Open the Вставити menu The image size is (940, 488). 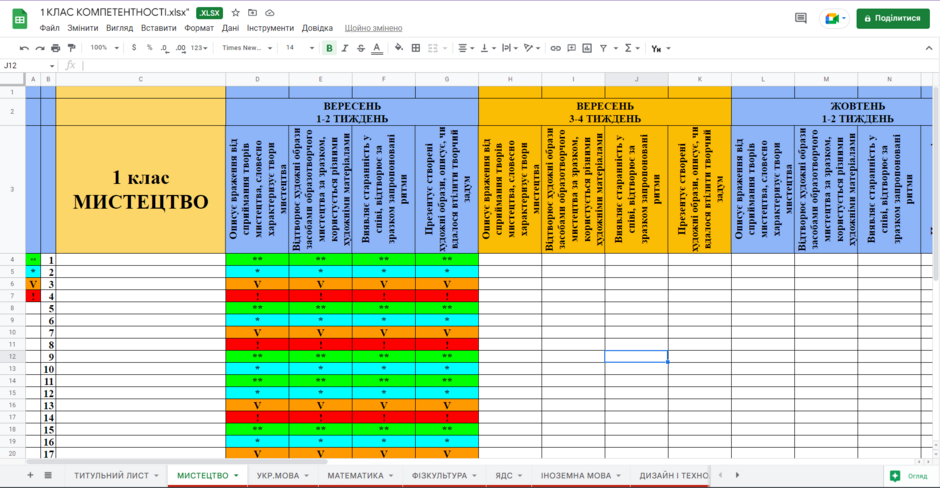click(158, 28)
